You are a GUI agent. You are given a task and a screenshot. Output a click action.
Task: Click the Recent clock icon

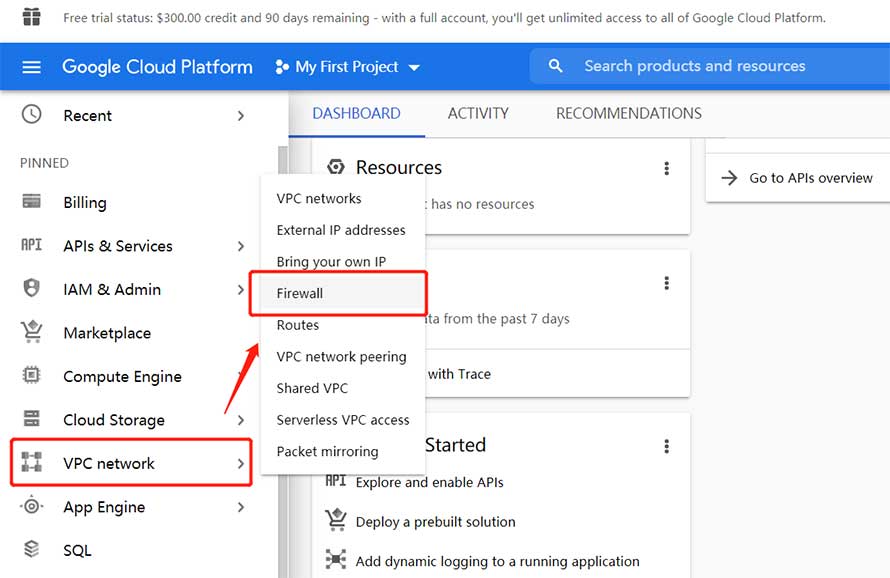point(32,114)
